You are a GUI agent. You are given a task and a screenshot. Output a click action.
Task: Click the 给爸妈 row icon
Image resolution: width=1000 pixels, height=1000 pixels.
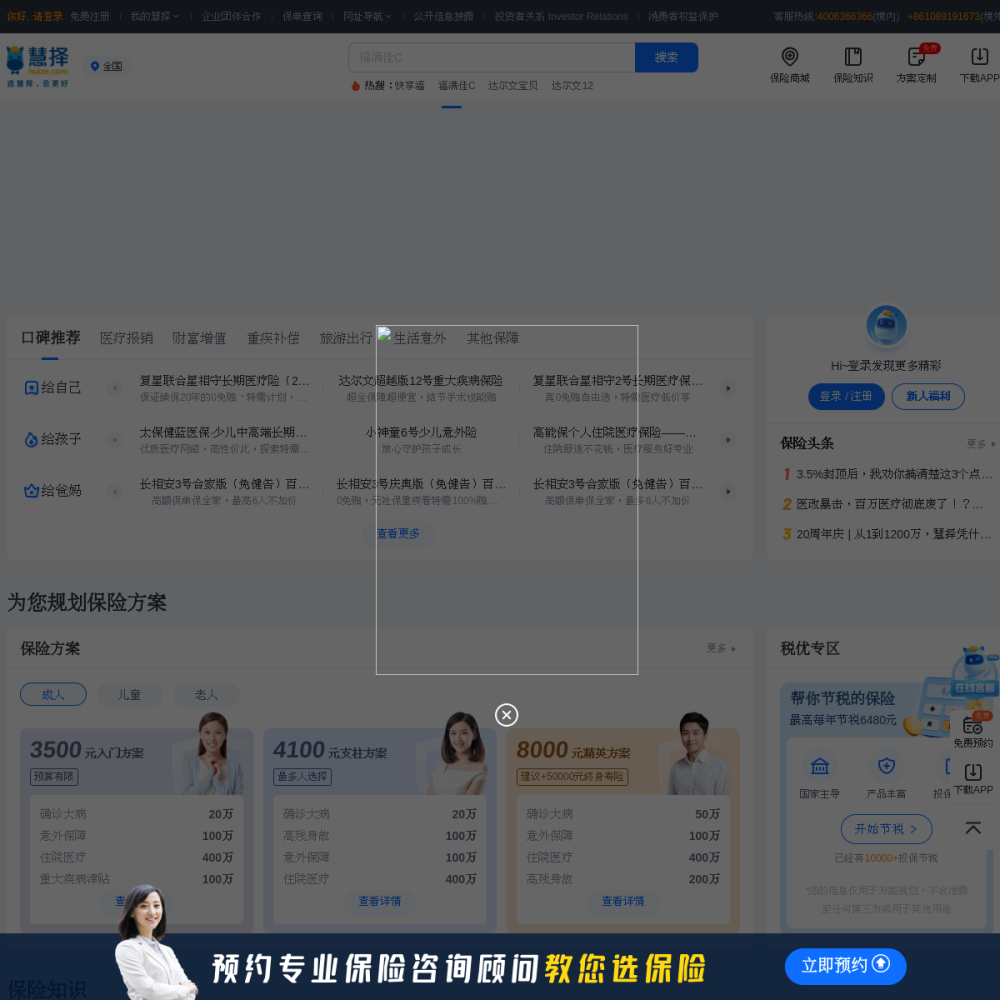(x=31, y=491)
